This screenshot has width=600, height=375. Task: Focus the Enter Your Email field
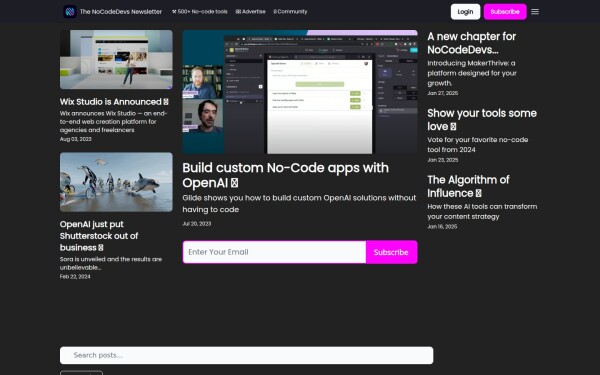pos(274,252)
